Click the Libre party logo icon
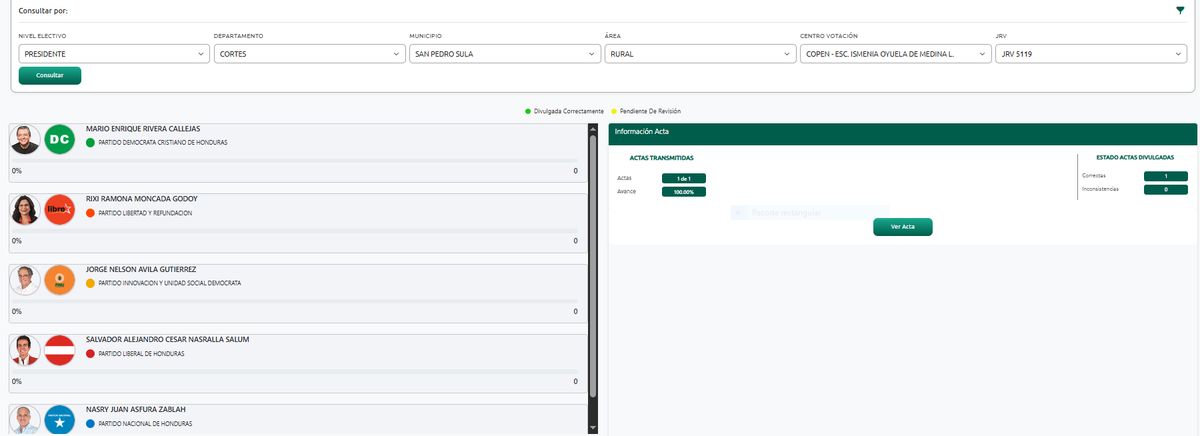Image resolution: width=1200 pixels, height=436 pixels. 60,210
